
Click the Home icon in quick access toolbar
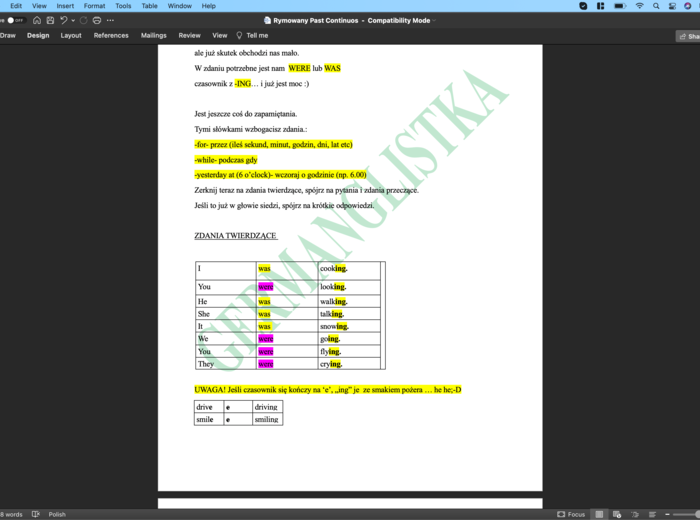37,20
